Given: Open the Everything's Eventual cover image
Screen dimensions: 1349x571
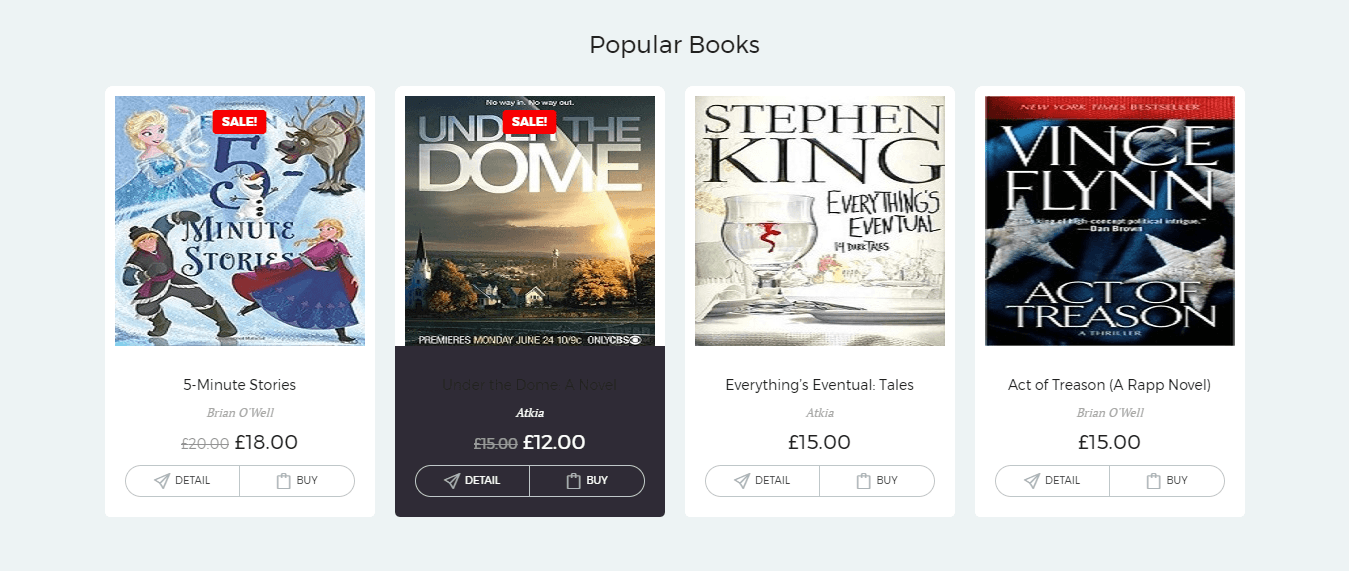Looking at the screenshot, I should (x=820, y=221).
